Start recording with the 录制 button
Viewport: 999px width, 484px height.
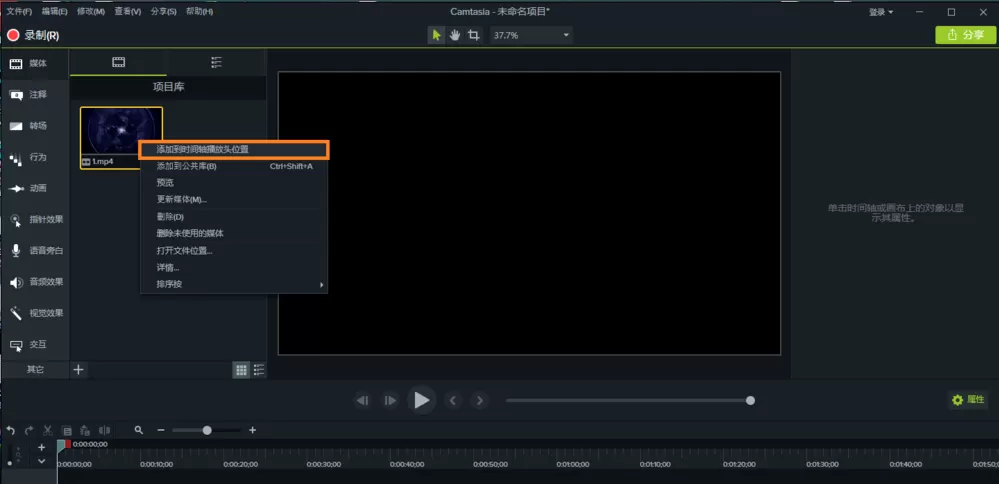coord(32,35)
